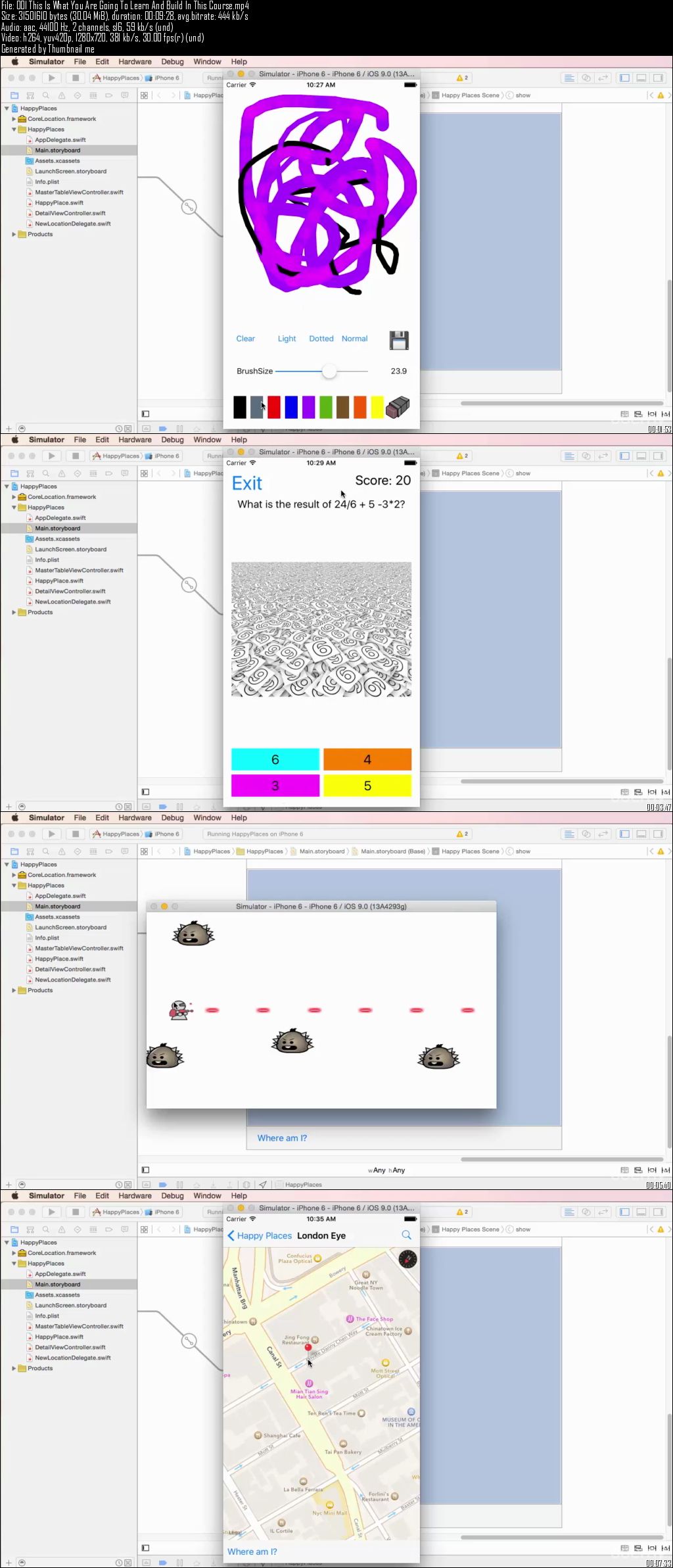
Task: Open the Debug menu in math quiz frame
Action: coord(172,440)
